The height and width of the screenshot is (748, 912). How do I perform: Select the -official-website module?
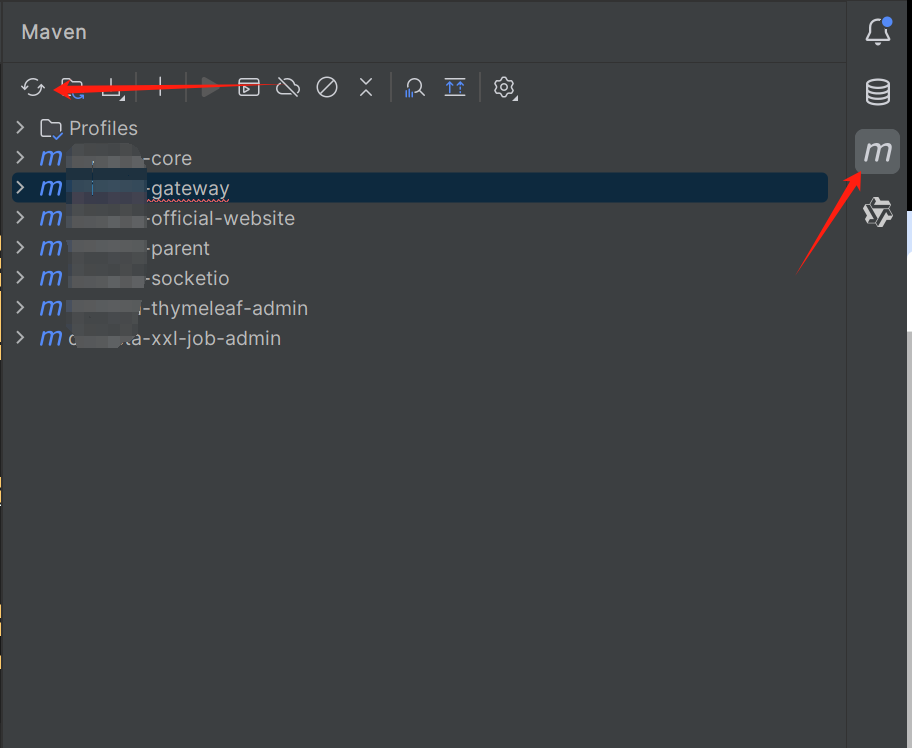coord(222,218)
